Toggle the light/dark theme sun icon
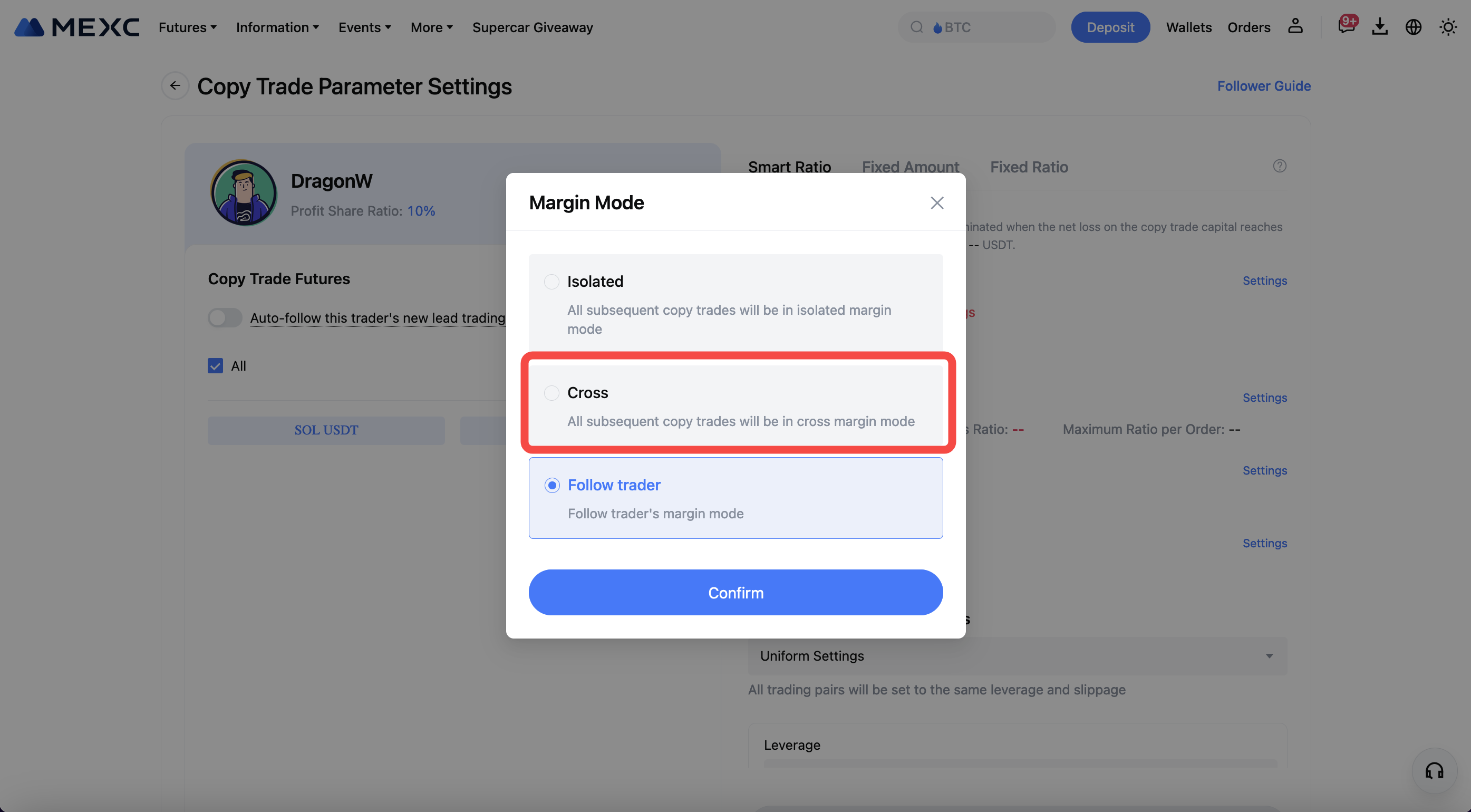 coord(1448,27)
